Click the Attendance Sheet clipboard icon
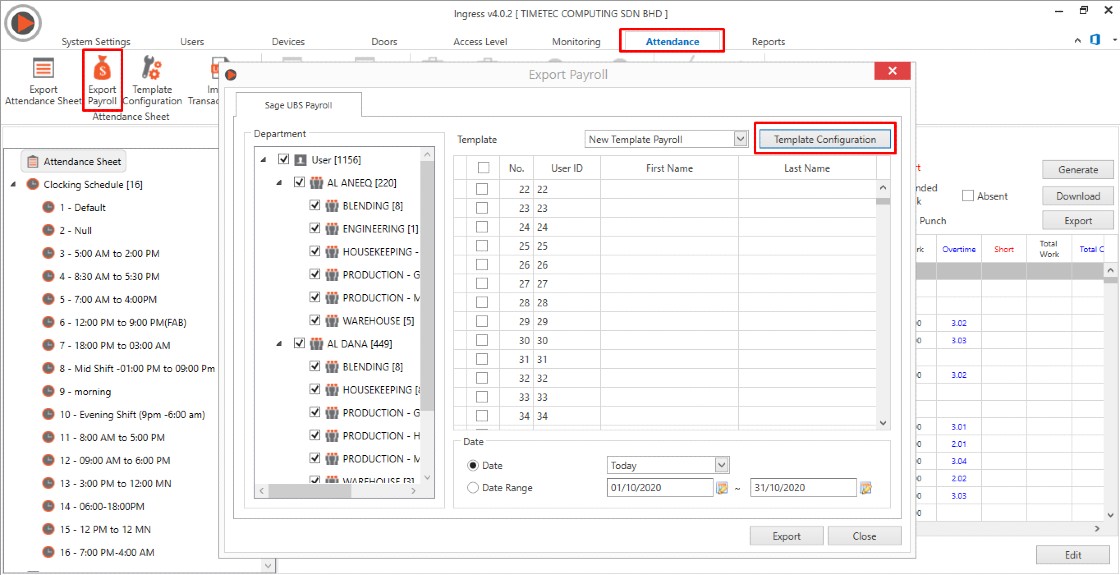Screen dimensions: 1120x575 (33, 161)
